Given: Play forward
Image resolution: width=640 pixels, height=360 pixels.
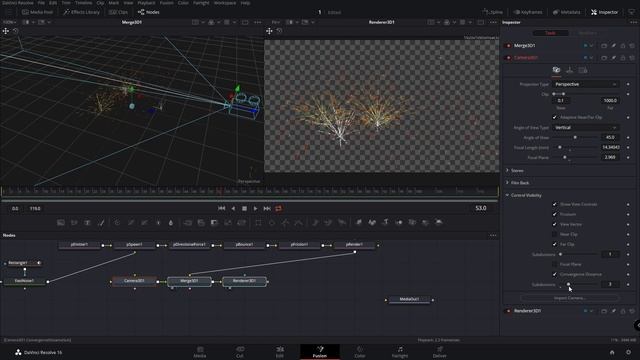Looking at the screenshot, I should pos(256,209).
